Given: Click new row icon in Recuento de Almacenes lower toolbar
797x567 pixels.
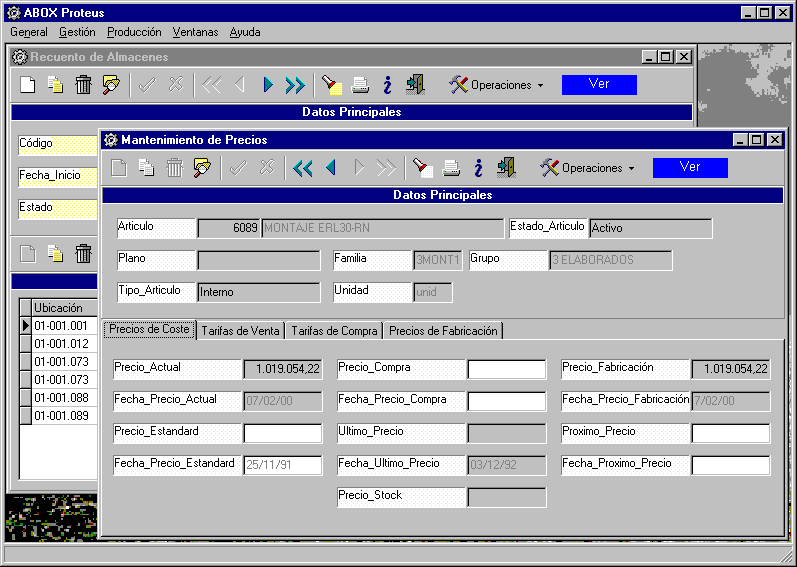Looking at the screenshot, I should [28, 253].
